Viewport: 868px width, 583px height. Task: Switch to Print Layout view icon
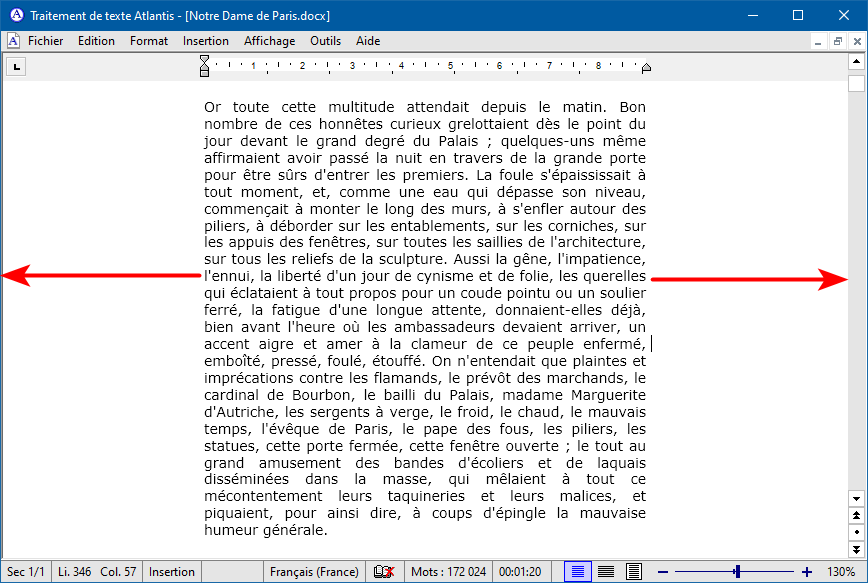634,571
